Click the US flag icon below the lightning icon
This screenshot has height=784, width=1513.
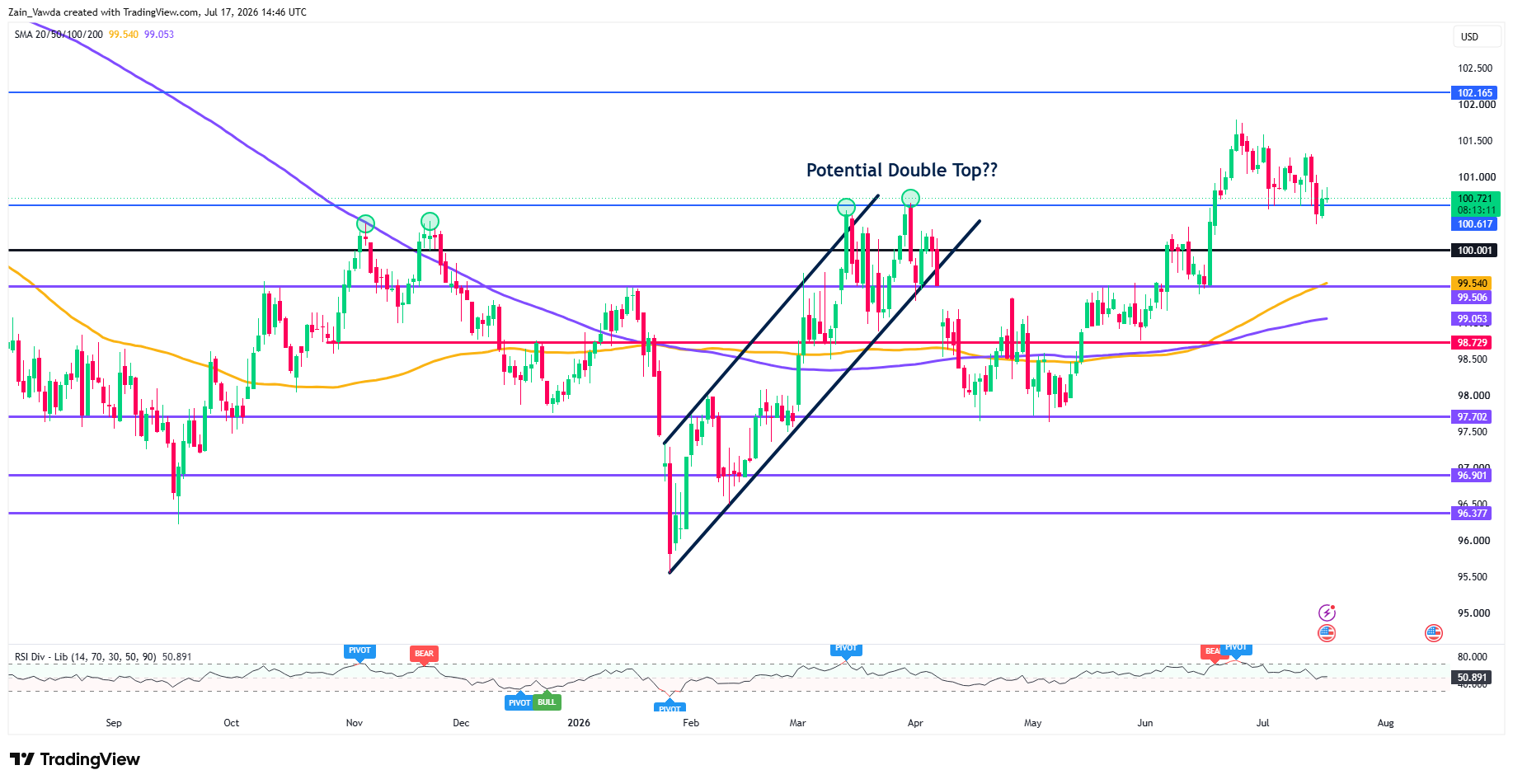[x=1327, y=633]
